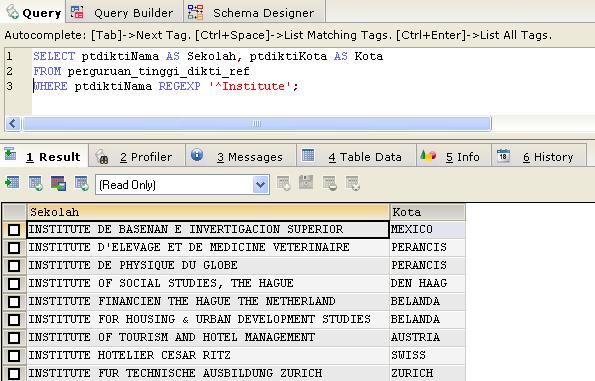The height and width of the screenshot is (381, 595).
Task: Select cell INSTITUTE DE PHYSIQUE DU GLOBE
Action: (208, 266)
